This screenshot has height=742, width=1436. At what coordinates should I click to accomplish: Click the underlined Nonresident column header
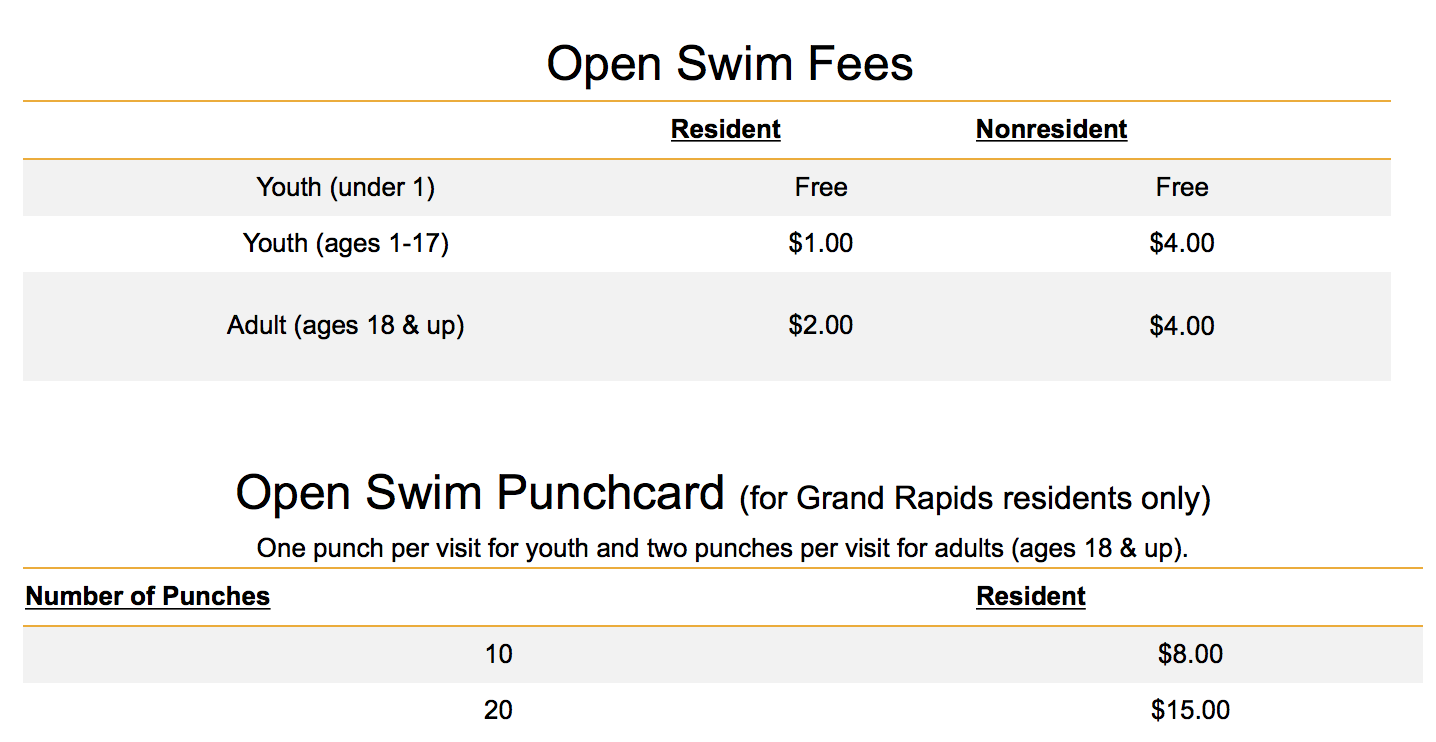tap(1051, 129)
